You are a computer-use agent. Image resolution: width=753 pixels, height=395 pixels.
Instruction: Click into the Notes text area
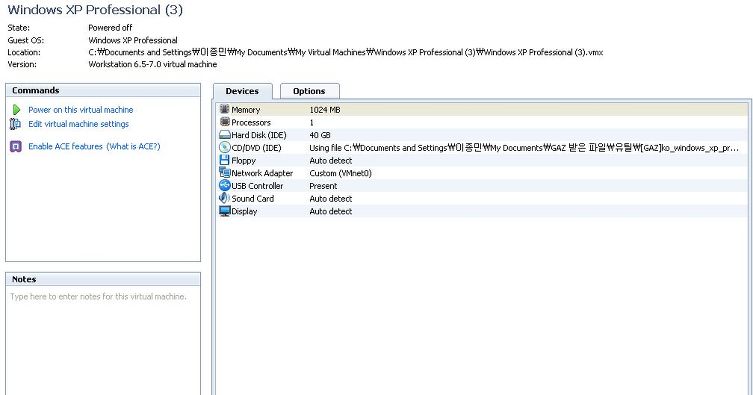pos(103,341)
